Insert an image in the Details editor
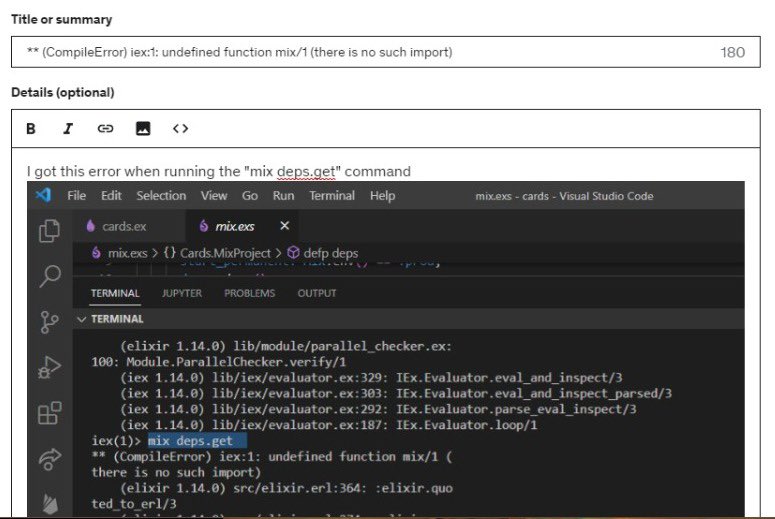 click(x=143, y=129)
